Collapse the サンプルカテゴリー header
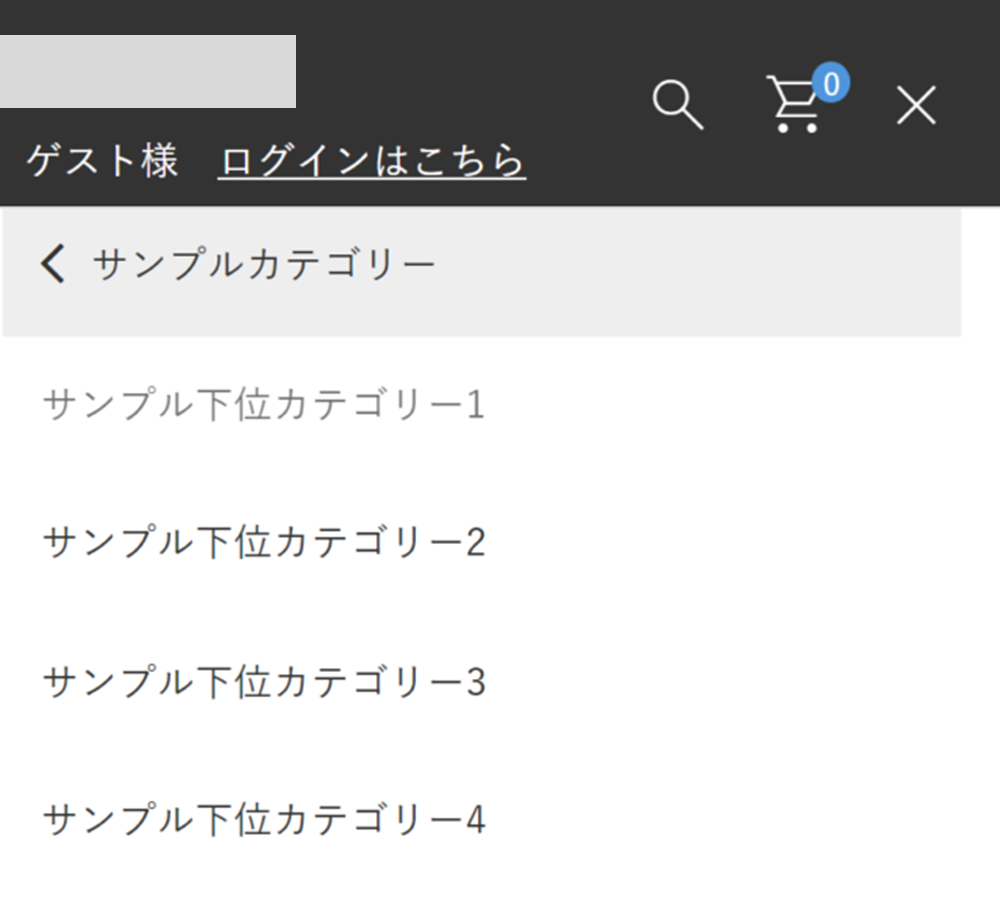 point(480,271)
